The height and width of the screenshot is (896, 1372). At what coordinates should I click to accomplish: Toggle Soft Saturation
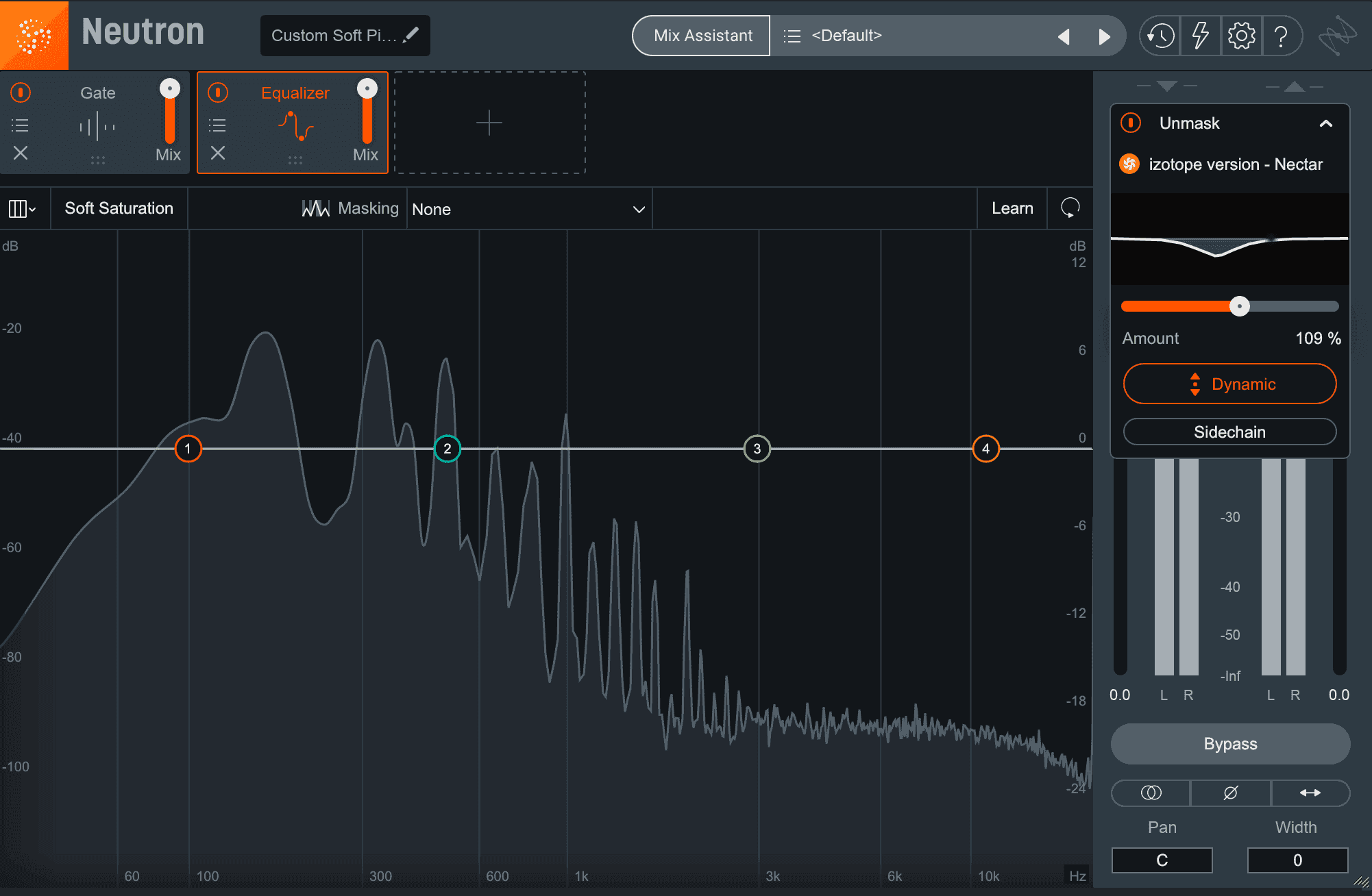119,208
